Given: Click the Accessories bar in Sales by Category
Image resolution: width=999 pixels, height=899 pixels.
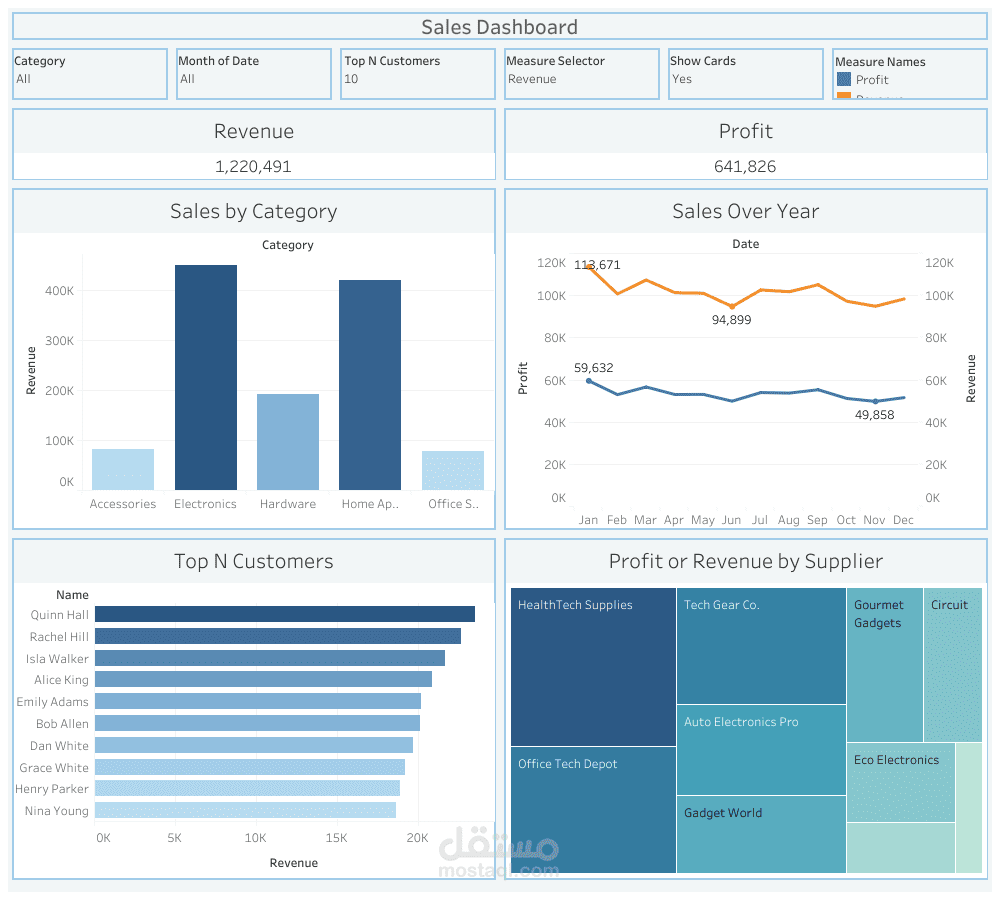Looking at the screenshot, I should (x=123, y=470).
